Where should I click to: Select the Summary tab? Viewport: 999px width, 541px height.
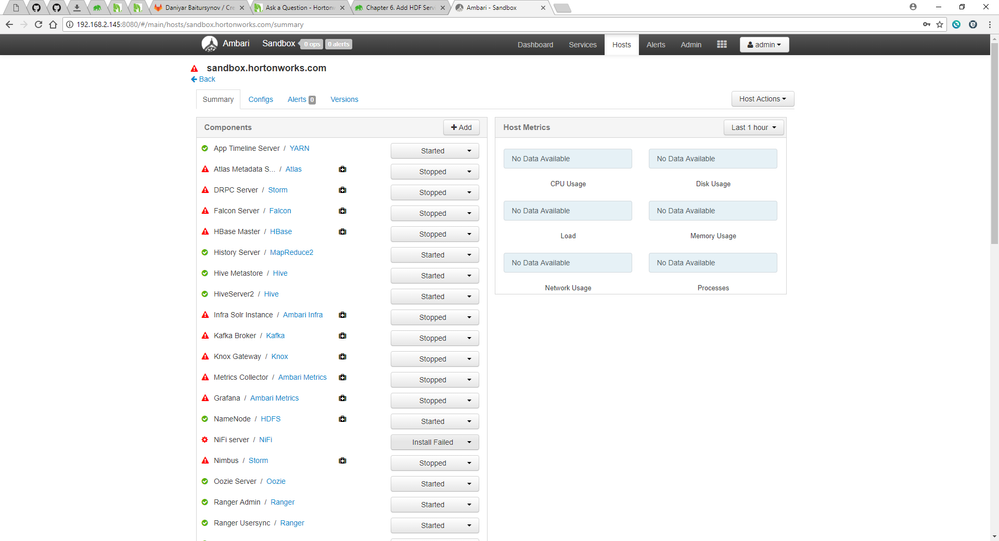pyautogui.click(x=218, y=99)
